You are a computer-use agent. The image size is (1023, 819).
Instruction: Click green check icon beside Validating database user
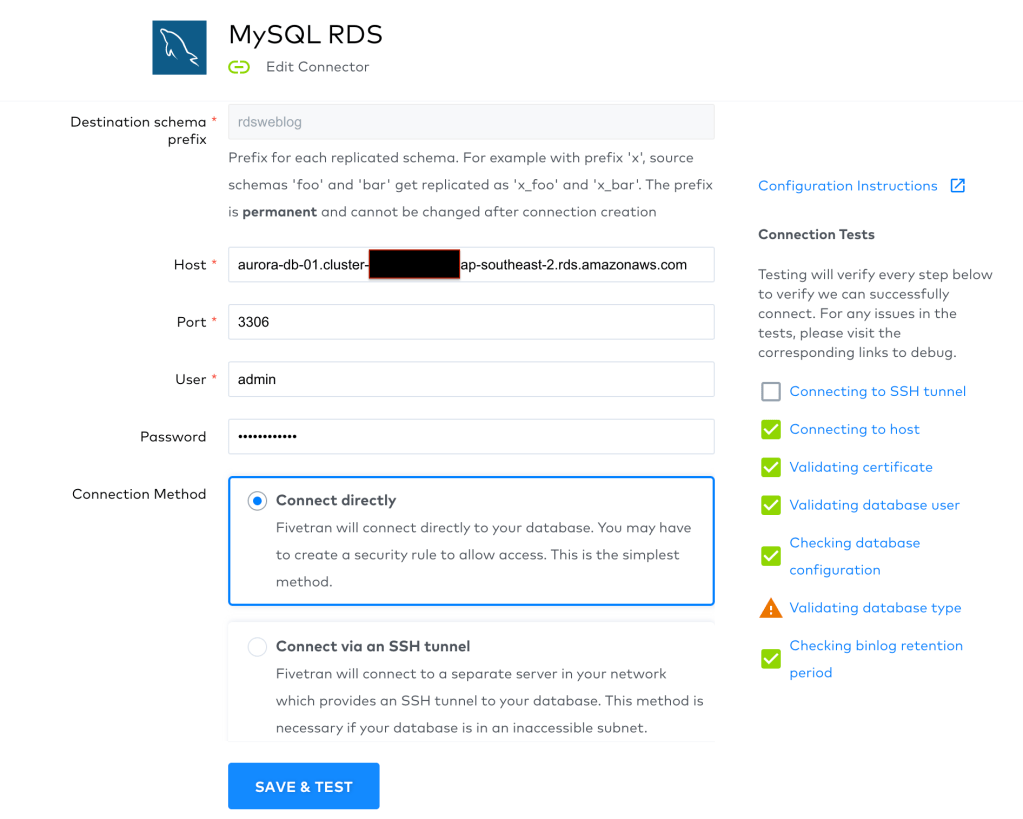pyautogui.click(x=770, y=505)
